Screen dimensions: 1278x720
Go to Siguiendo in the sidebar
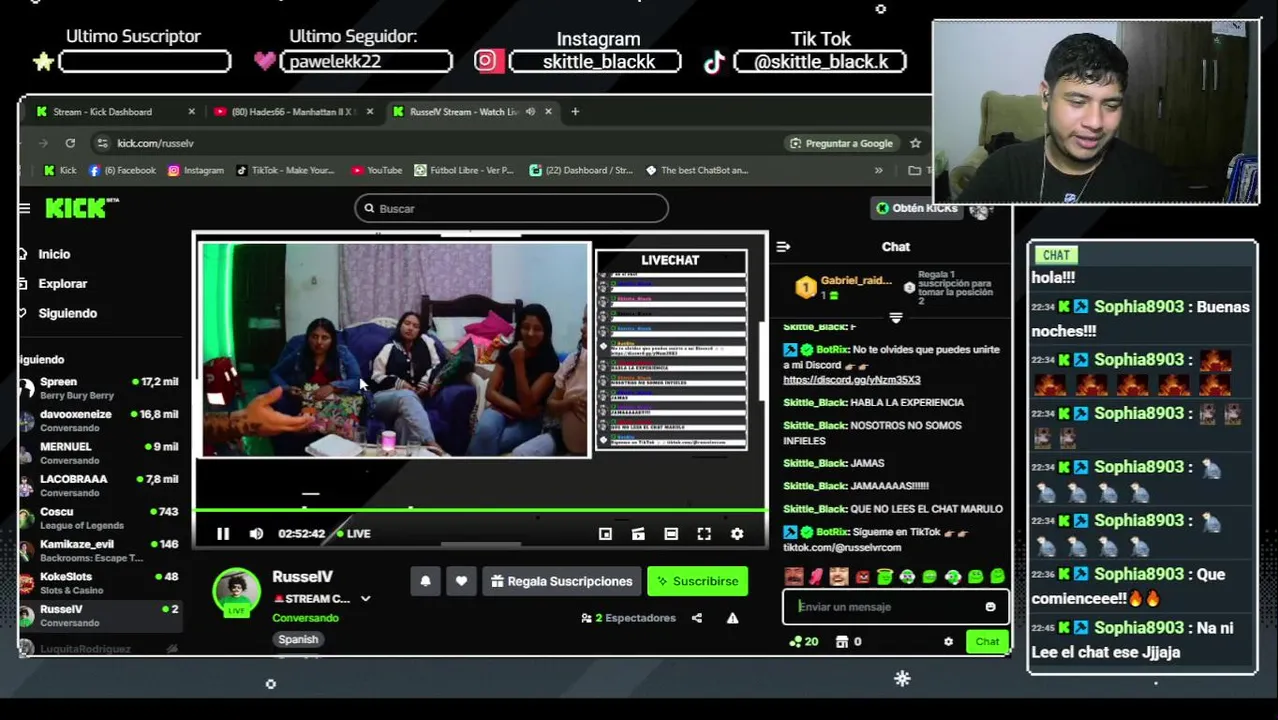pyautogui.click(x=67, y=313)
